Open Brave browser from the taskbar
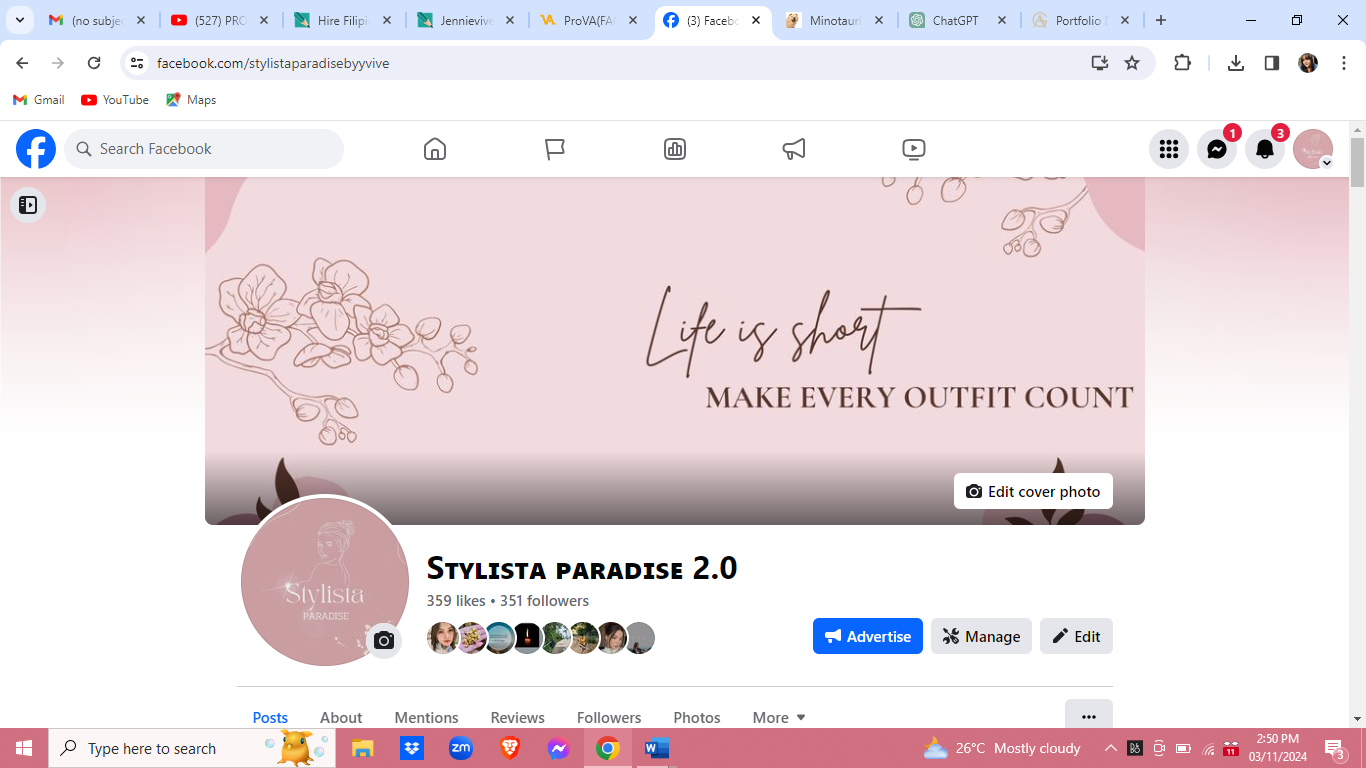The image size is (1366, 768). click(x=509, y=748)
